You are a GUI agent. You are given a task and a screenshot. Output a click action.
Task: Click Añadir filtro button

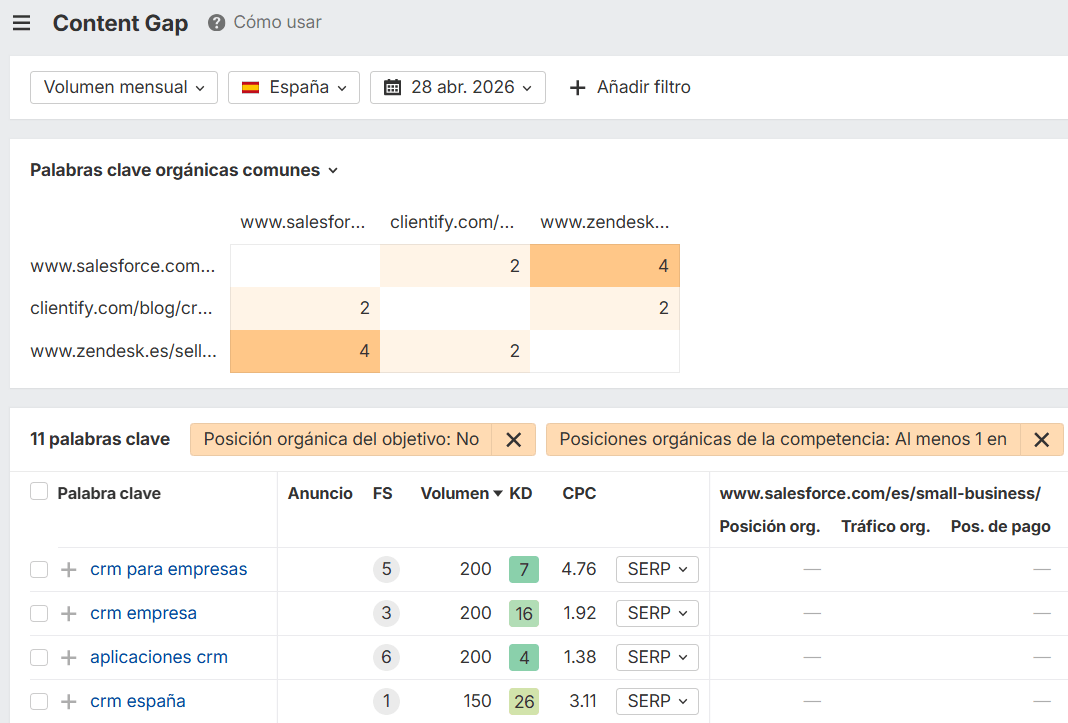click(630, 87)
